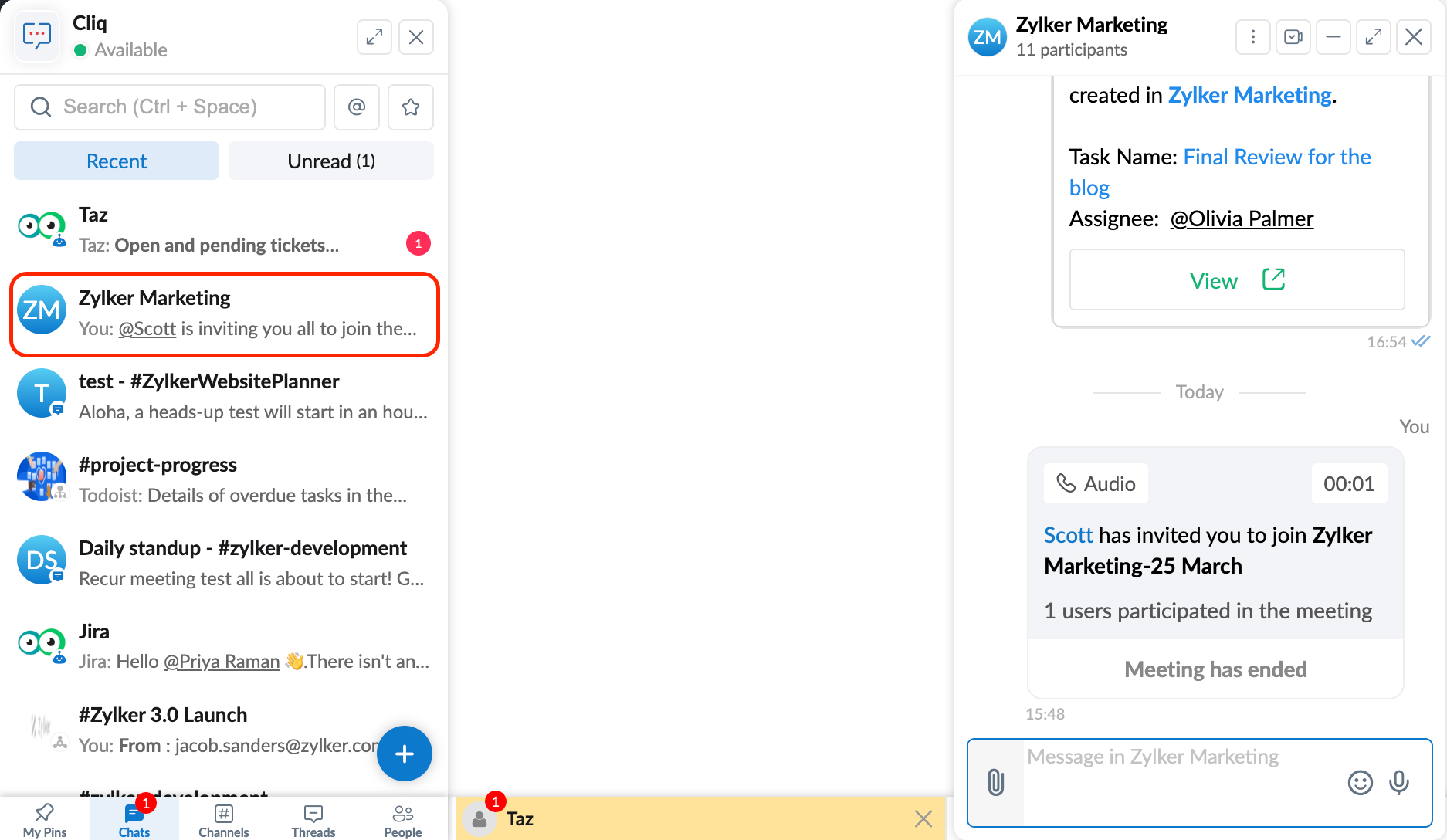Open the three-dot more options menu
The width and height of the screenshot is (1447, 840).
pos(1253,37)
